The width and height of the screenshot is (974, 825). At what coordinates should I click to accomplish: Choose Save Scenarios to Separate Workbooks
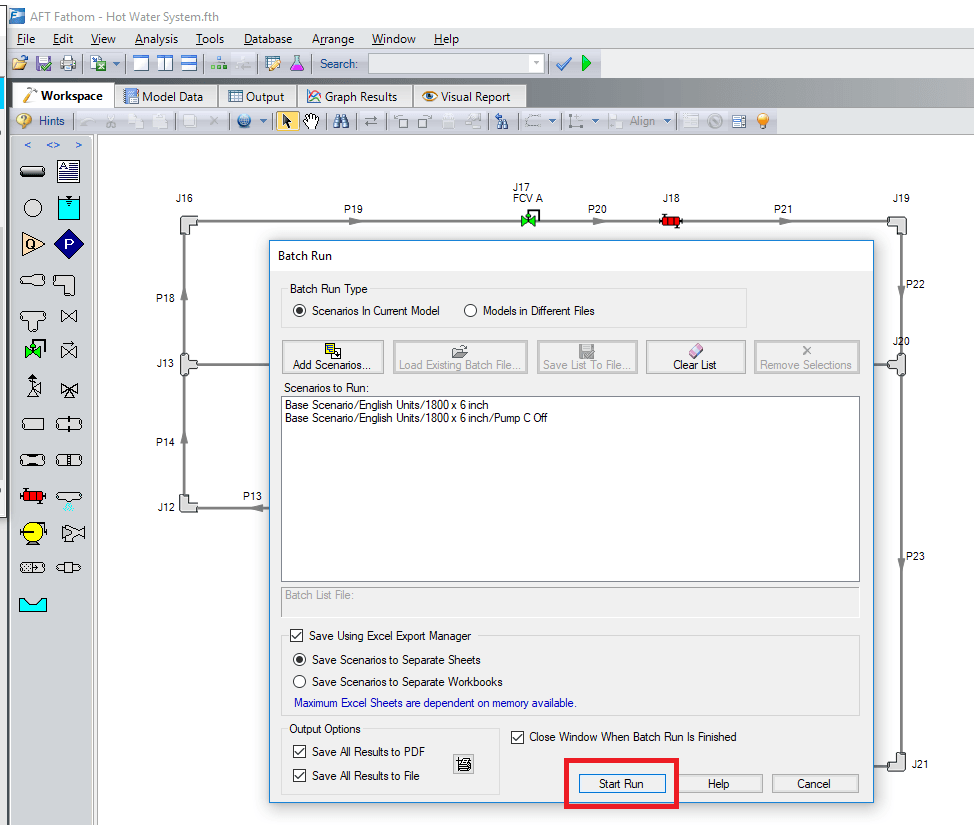pos(398,681)
